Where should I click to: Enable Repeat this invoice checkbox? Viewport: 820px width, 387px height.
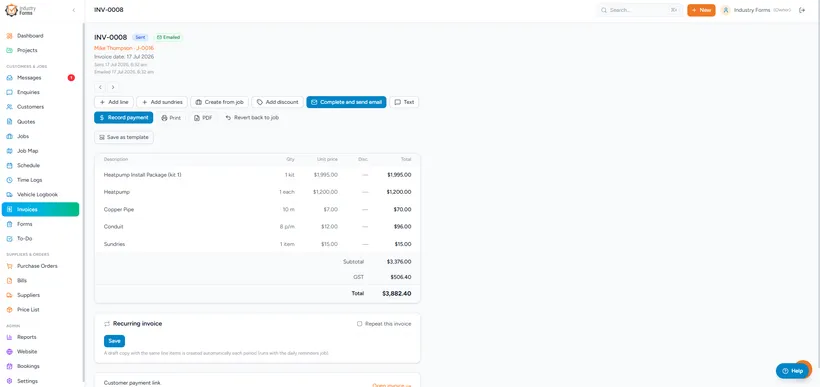359,324
